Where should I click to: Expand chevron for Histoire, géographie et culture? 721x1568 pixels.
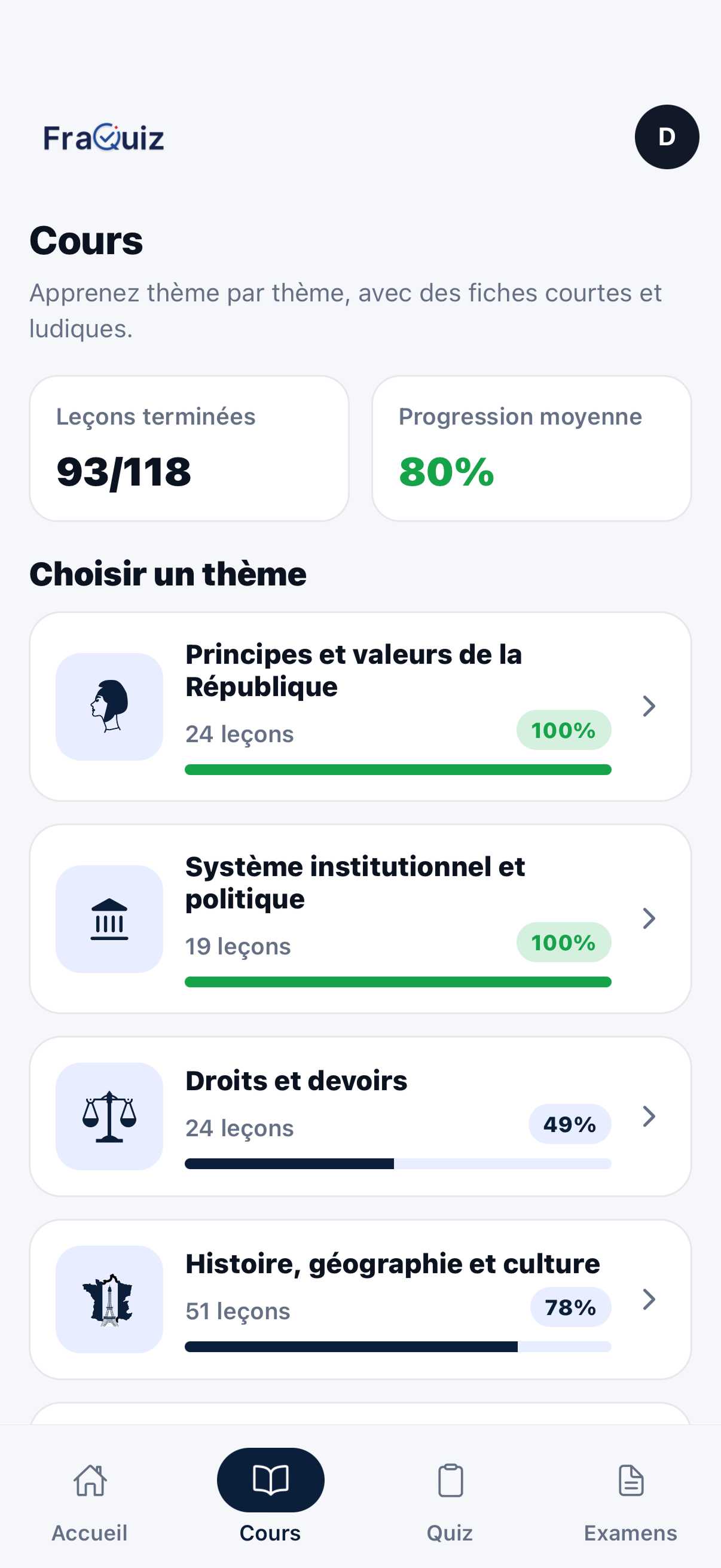[649, 1299]
